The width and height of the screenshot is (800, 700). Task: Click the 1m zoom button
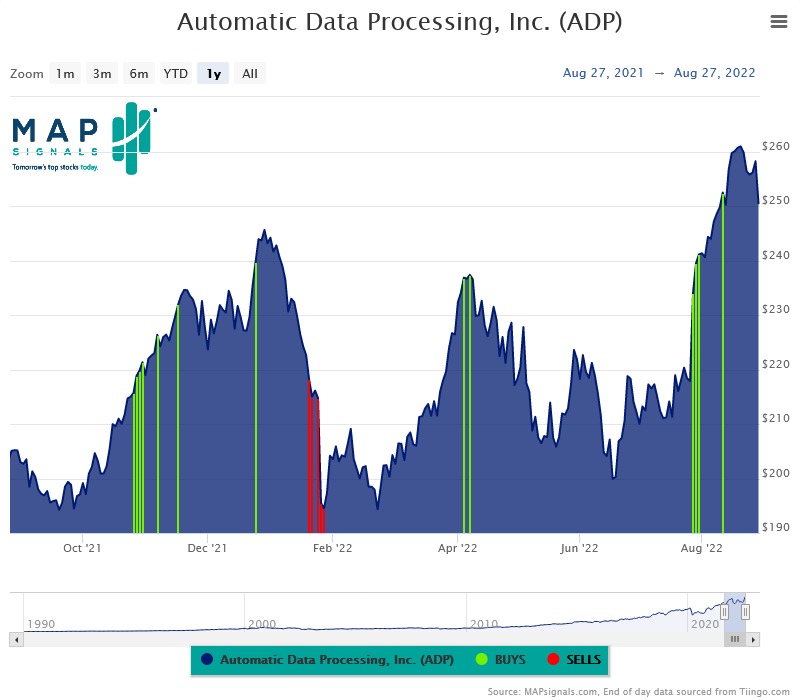tap(65, 73)
